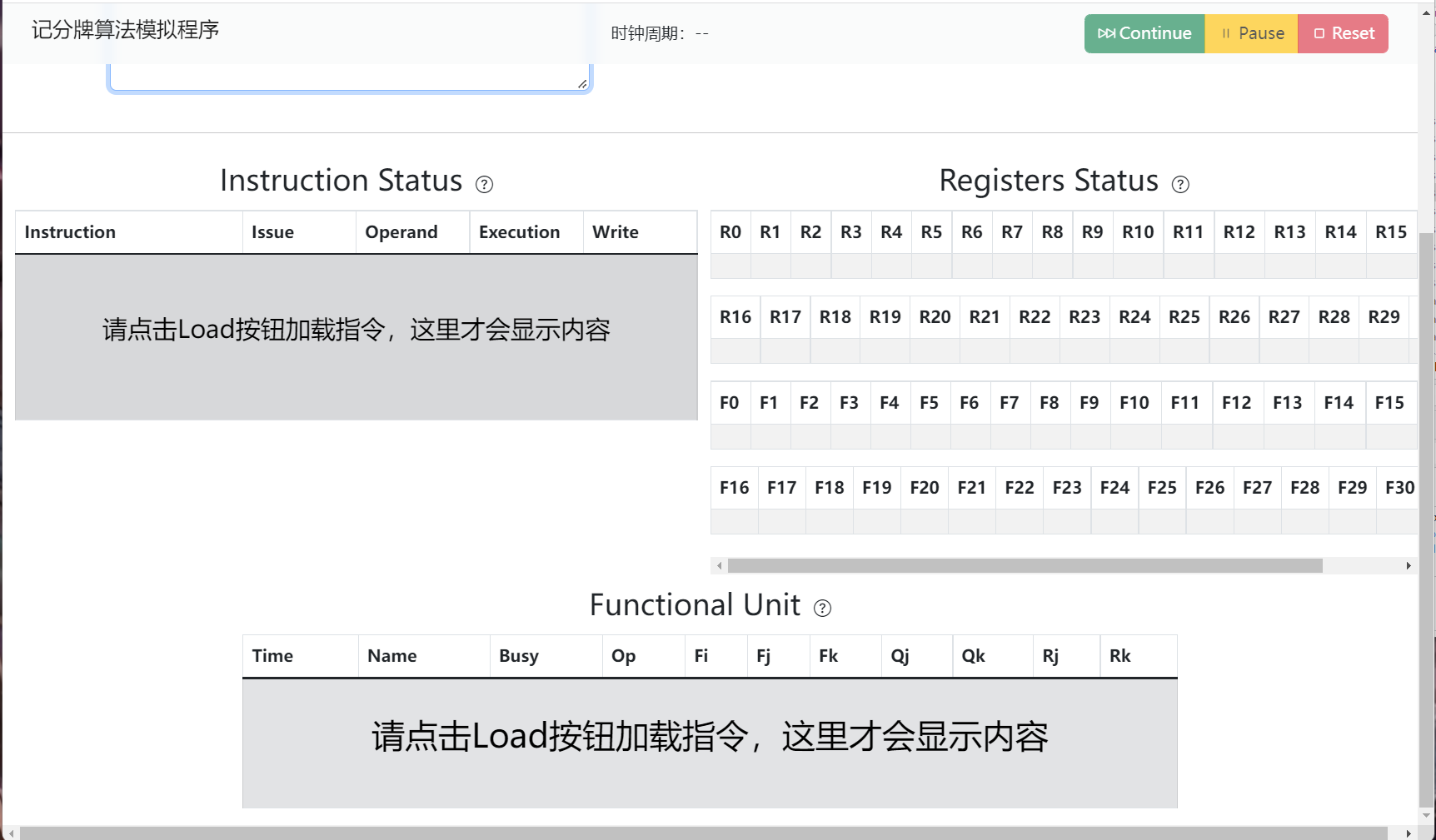Click the Time column in Functional Unit
The image size is (1436, 840).
[300, 656]
